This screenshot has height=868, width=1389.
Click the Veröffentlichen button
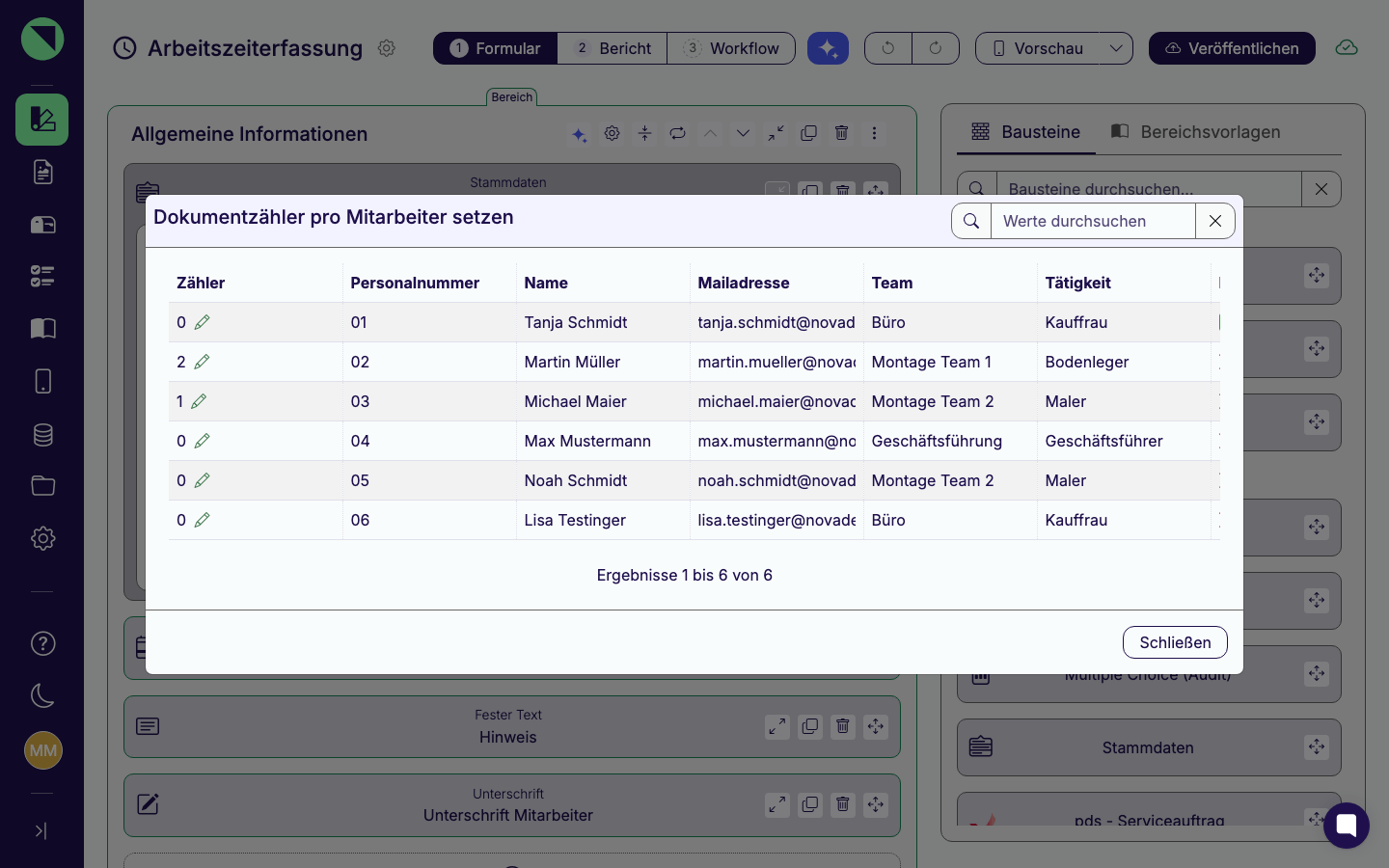click(1232, 48)
